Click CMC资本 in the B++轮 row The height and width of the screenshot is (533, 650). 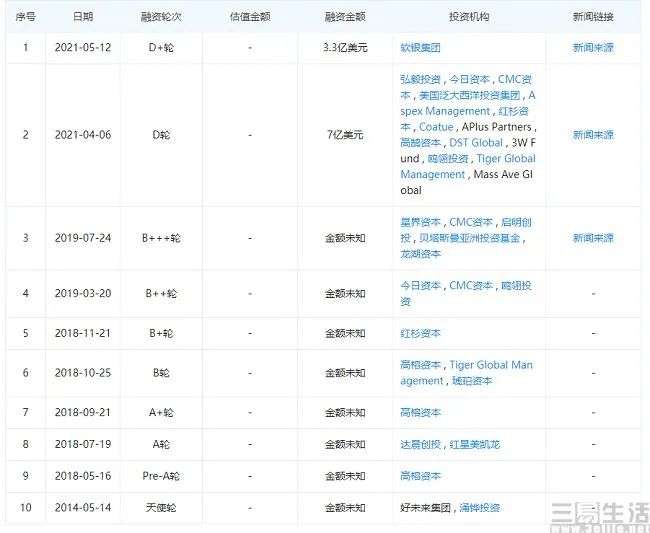471,286
